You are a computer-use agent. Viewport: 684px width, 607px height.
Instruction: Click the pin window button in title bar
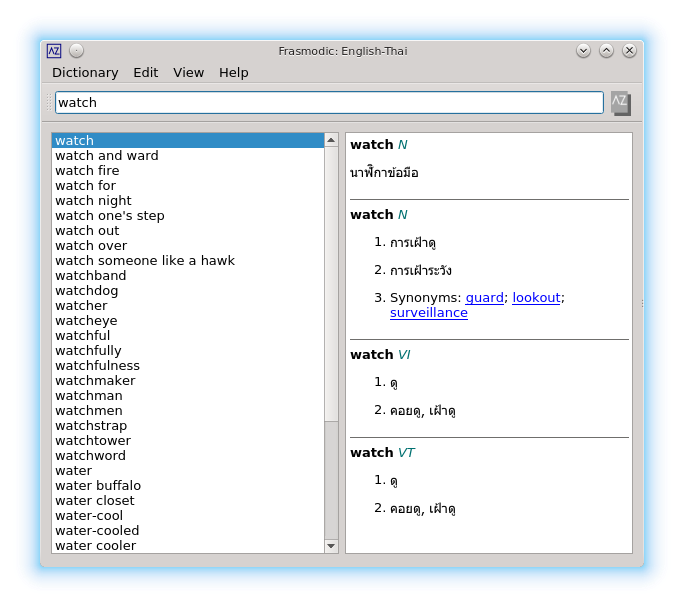77,51
